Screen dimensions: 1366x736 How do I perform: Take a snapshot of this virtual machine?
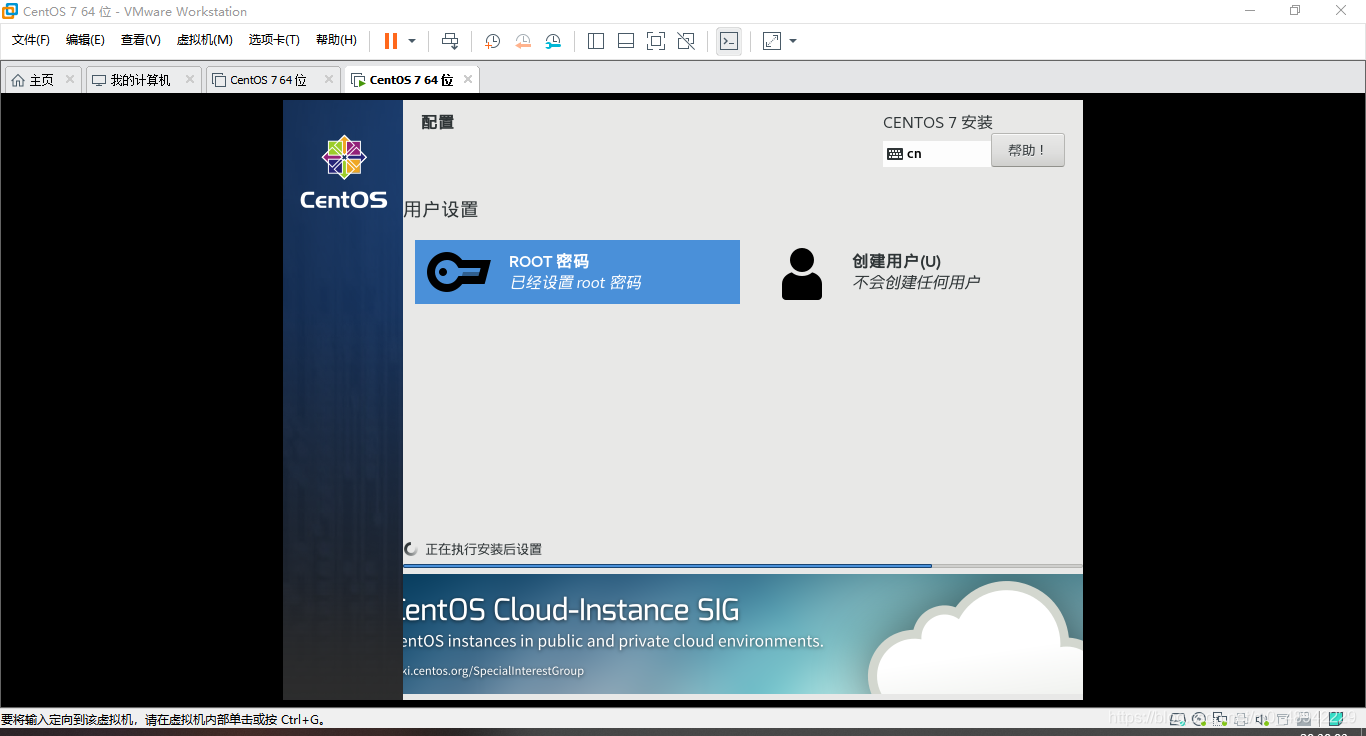pyautogui.click(x=493, y=41)
